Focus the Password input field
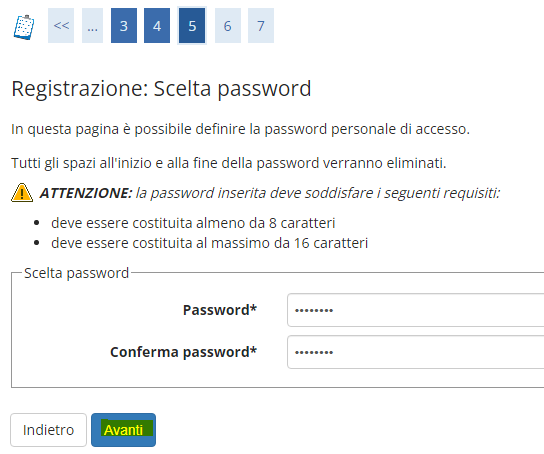 coord(415,310)
